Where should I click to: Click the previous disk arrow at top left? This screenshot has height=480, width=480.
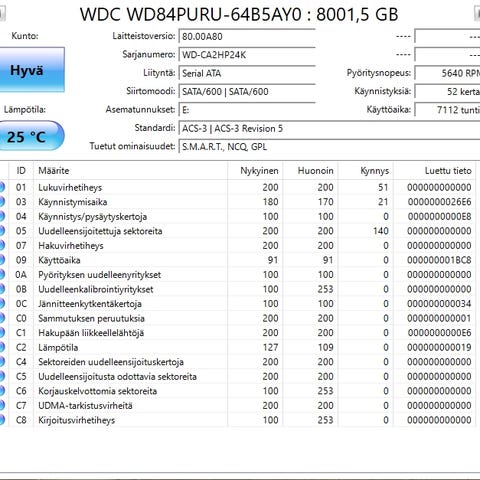tap(2, 13)
